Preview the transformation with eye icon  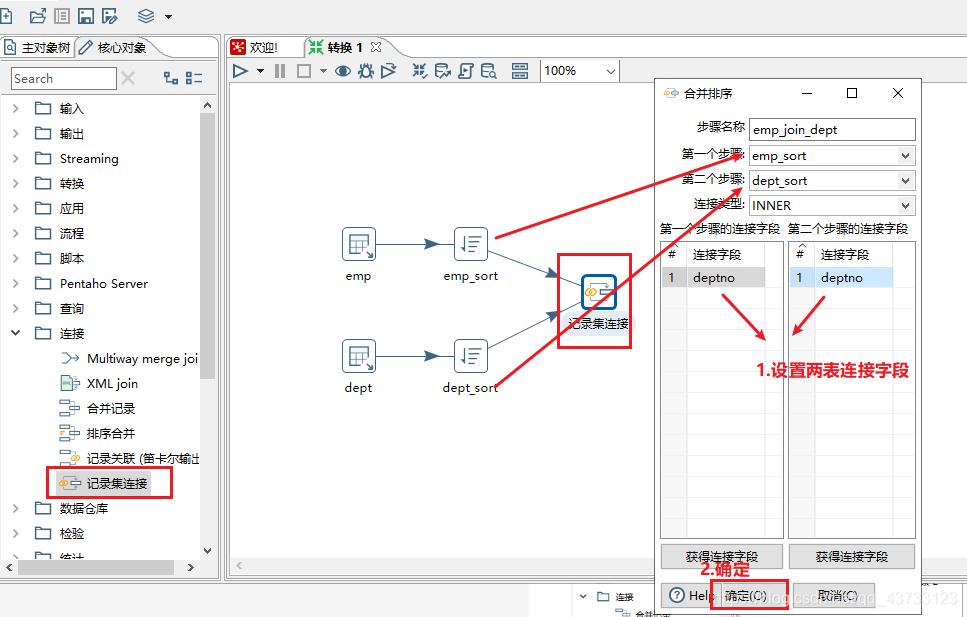(x=343, y=71)
